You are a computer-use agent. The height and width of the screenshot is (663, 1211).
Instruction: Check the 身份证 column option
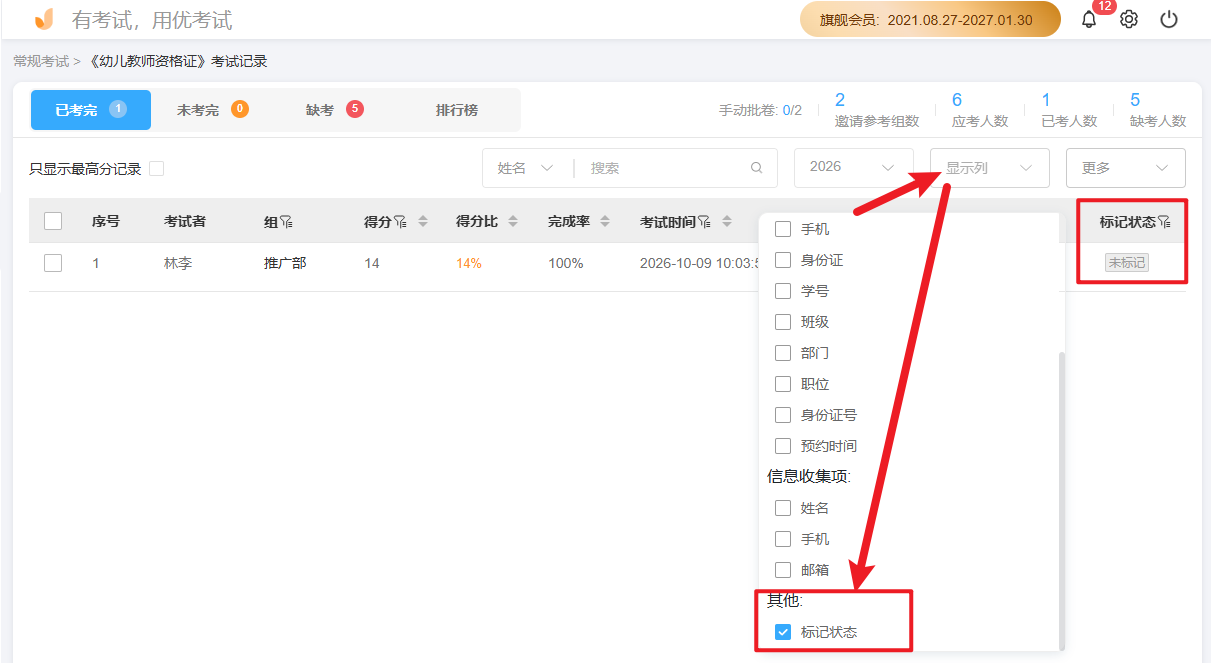(x=783, y=260)
